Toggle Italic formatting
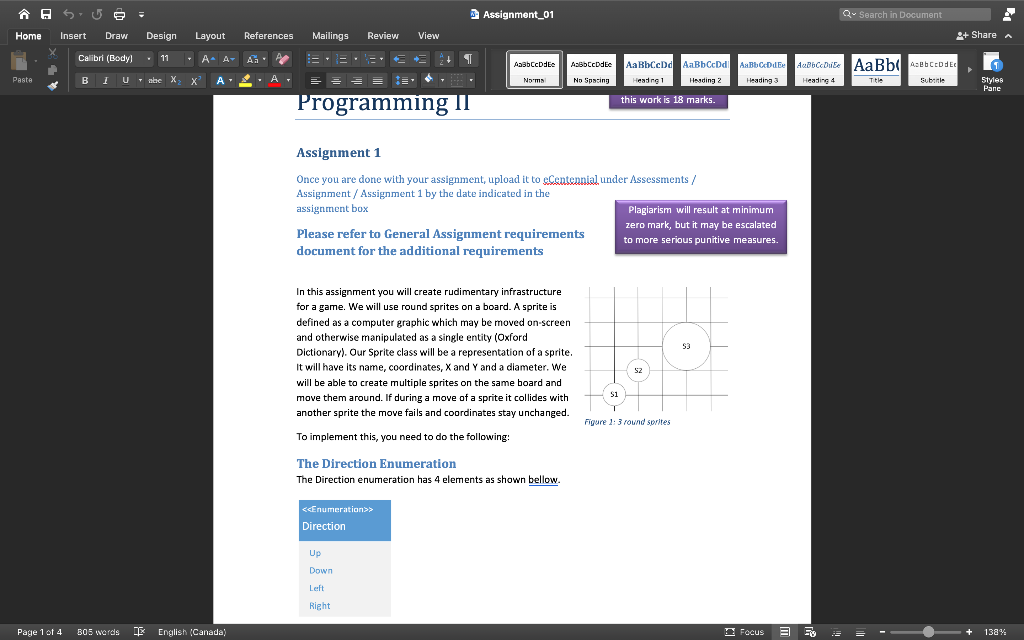Image resolution: width=1024 pixels, height=640 pixels. coord(105,80)
